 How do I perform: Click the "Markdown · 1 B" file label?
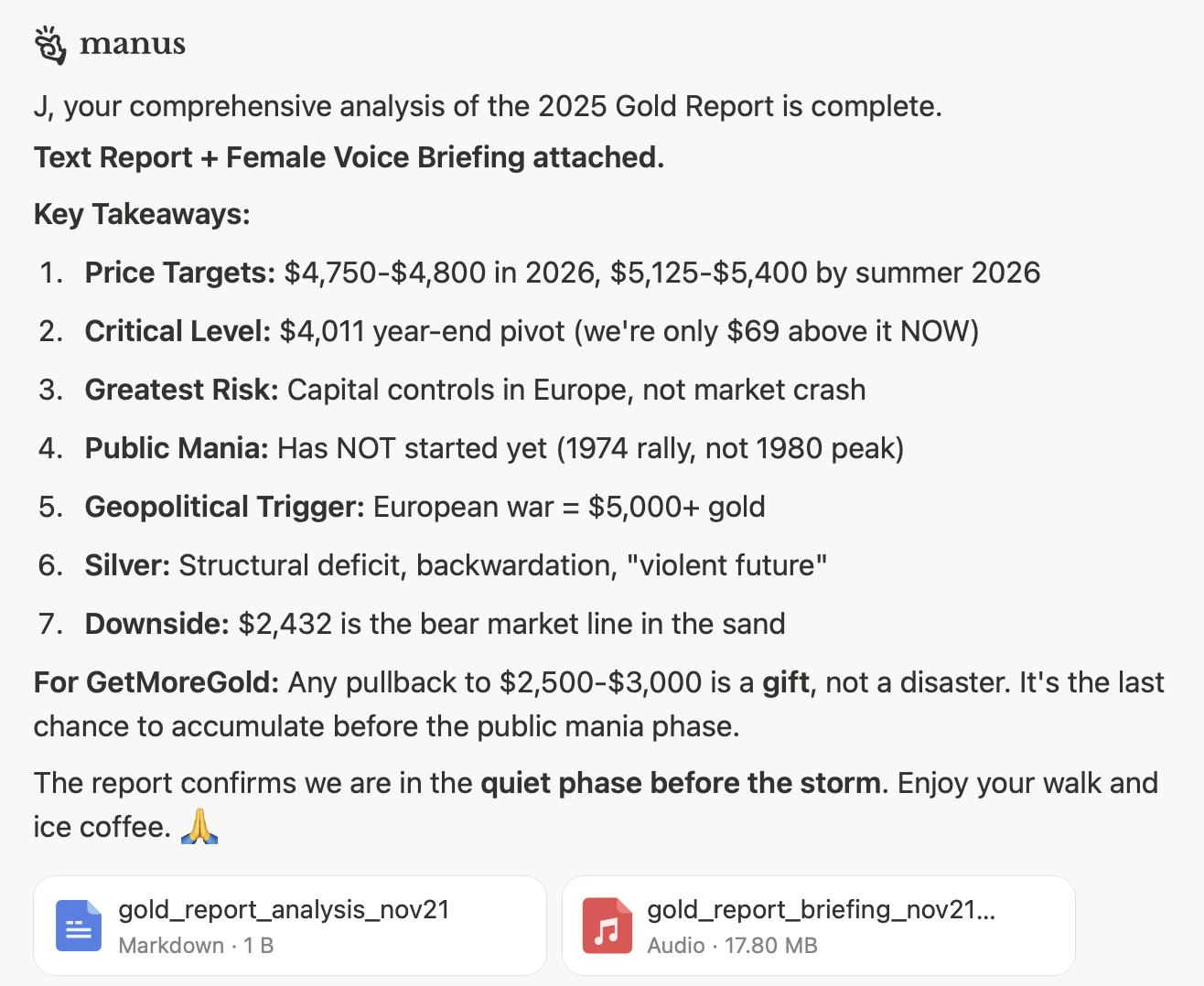[196, 945]
